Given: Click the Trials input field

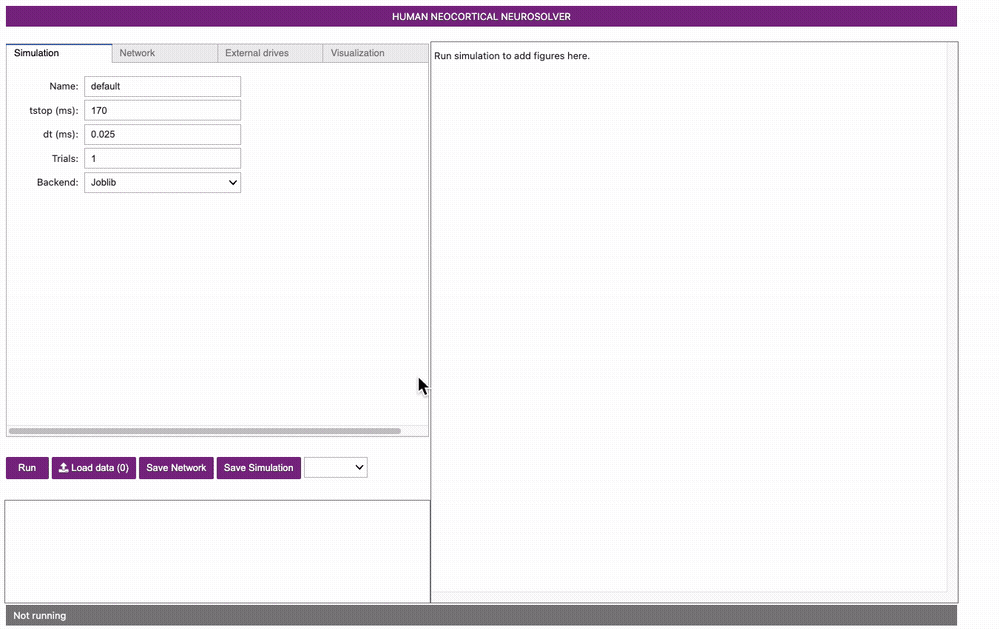Looking at the screenshot, I should 162,159.
